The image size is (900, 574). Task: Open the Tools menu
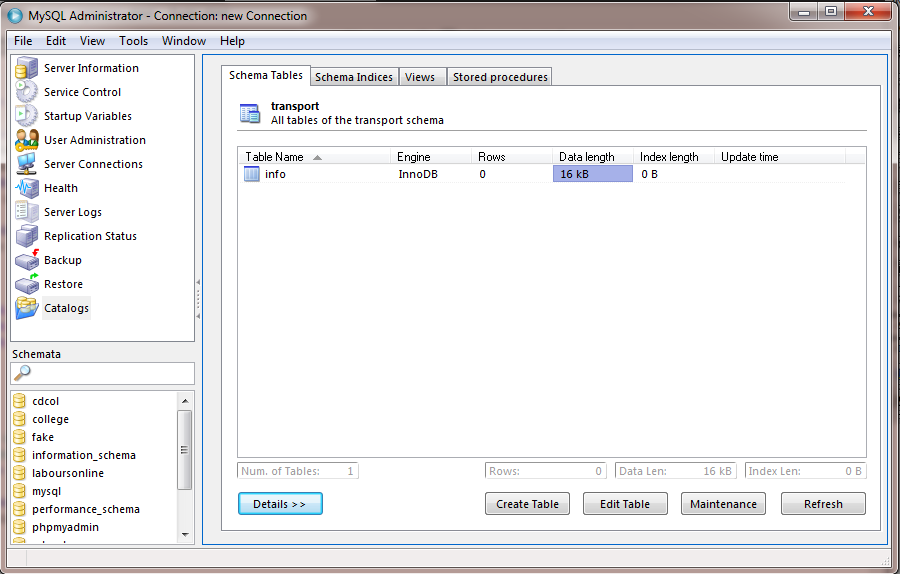[x=133, y=41]
